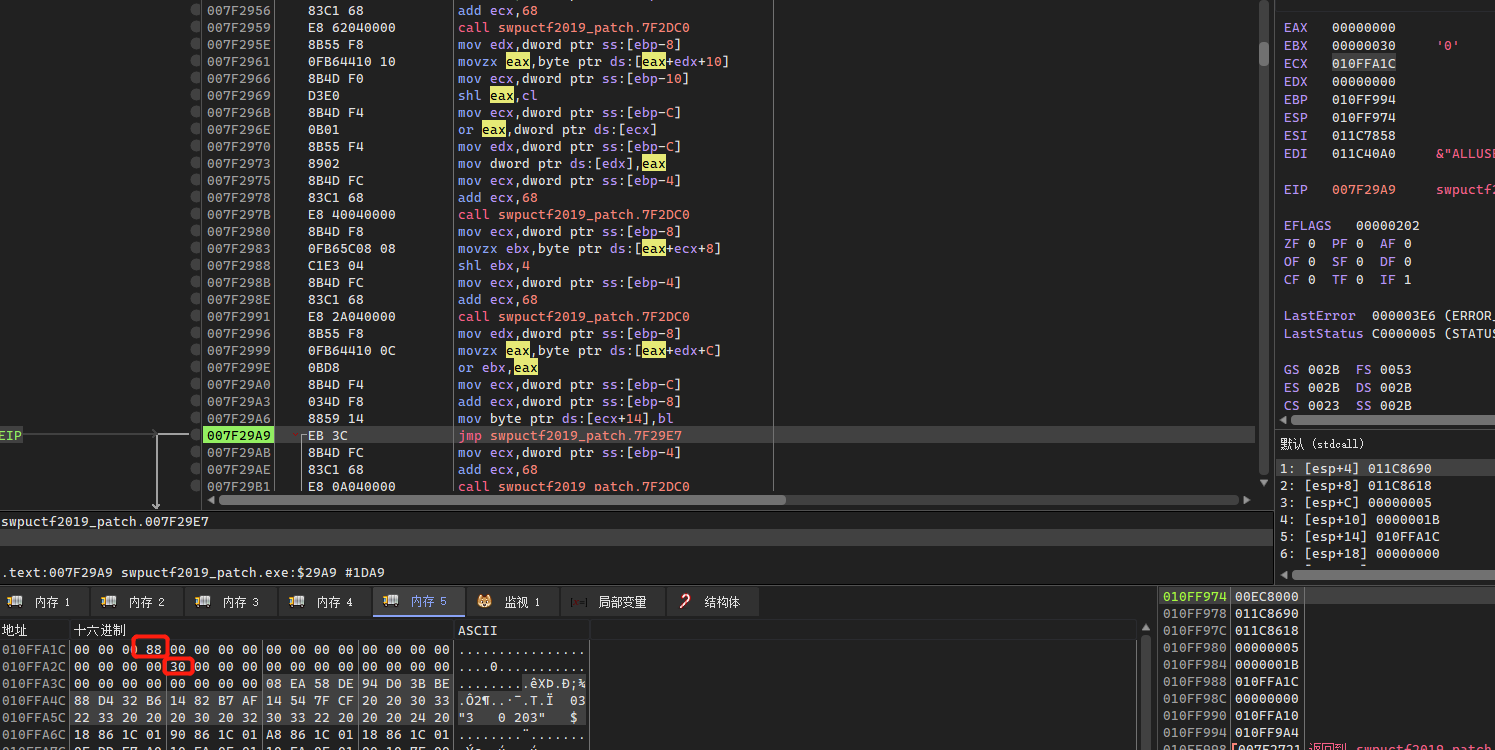This screenshot has width=1495, height=750.
Task: Select the EFLAGS value 00000202
Action: (1388, 226)
